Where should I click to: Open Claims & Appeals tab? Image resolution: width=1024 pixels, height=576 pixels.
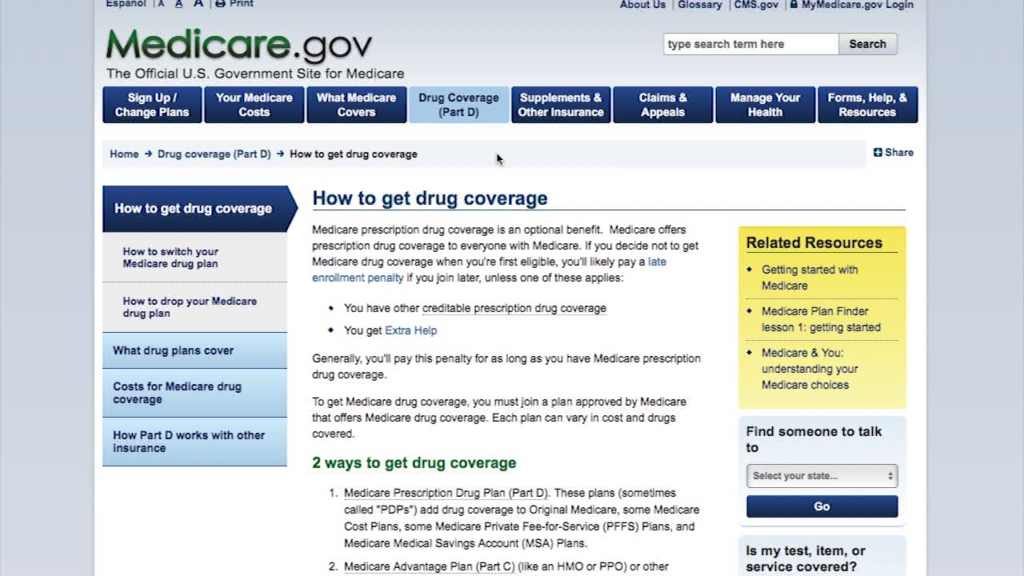(x=663, y=104)
